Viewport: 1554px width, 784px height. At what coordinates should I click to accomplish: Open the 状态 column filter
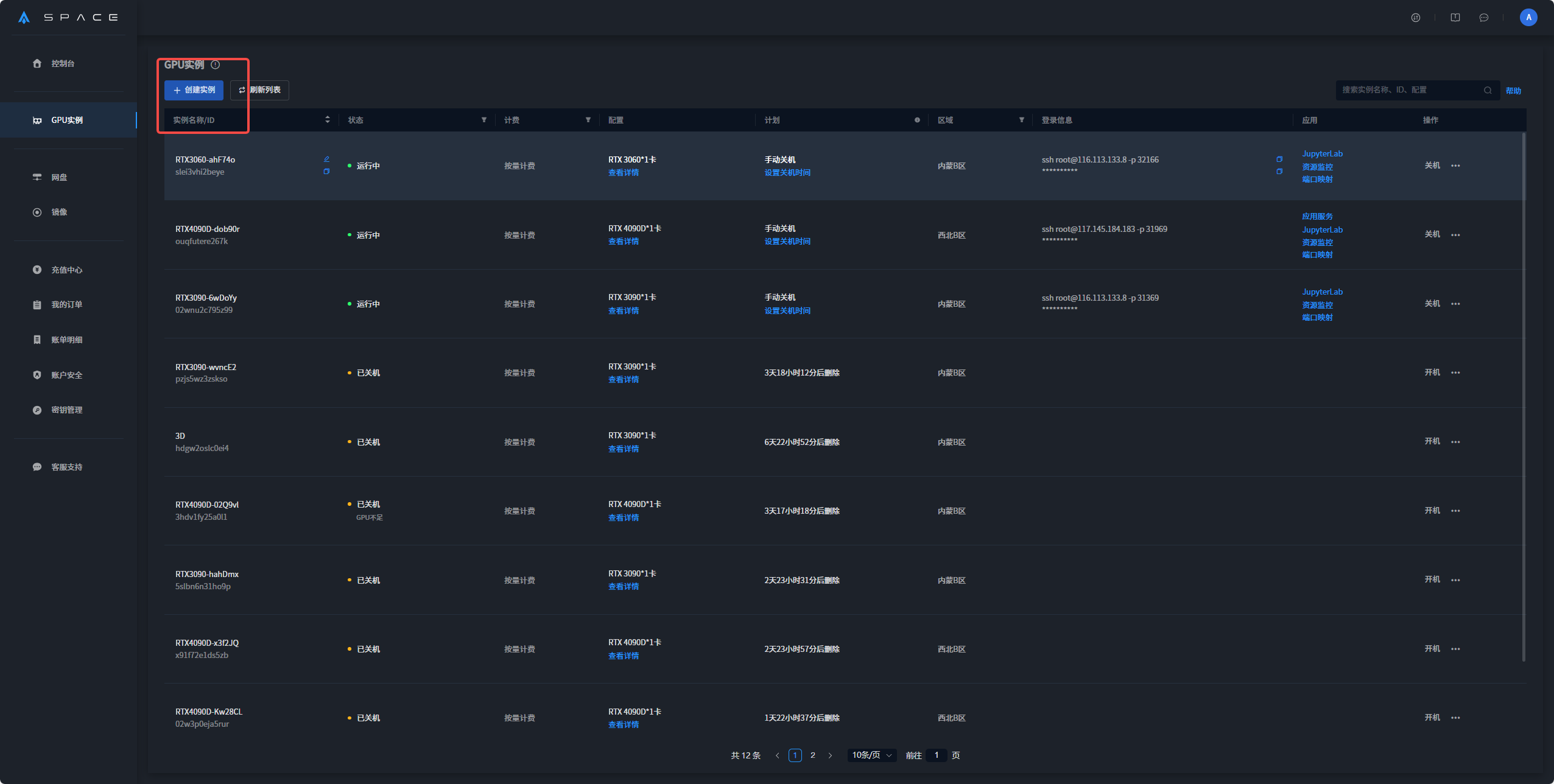click(483, 120)
